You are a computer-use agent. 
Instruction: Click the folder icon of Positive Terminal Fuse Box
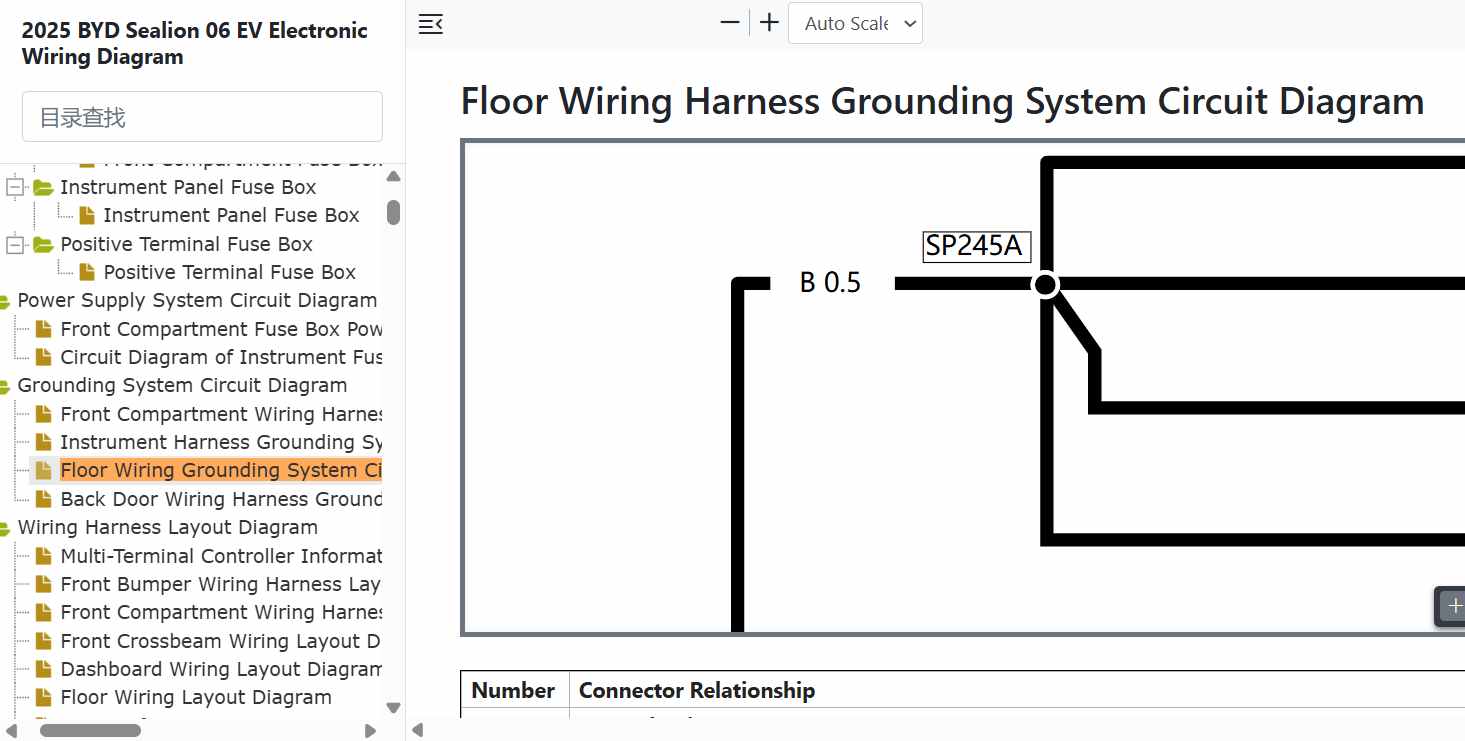tap(43, 244)
